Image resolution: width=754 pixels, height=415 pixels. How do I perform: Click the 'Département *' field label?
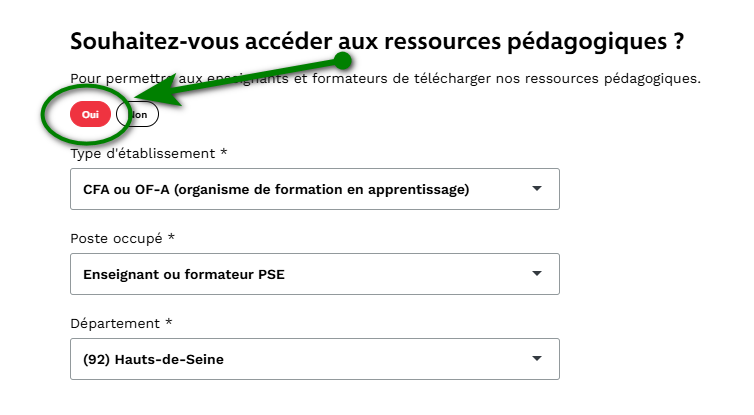pyautogui.click(x=122, y=323)
